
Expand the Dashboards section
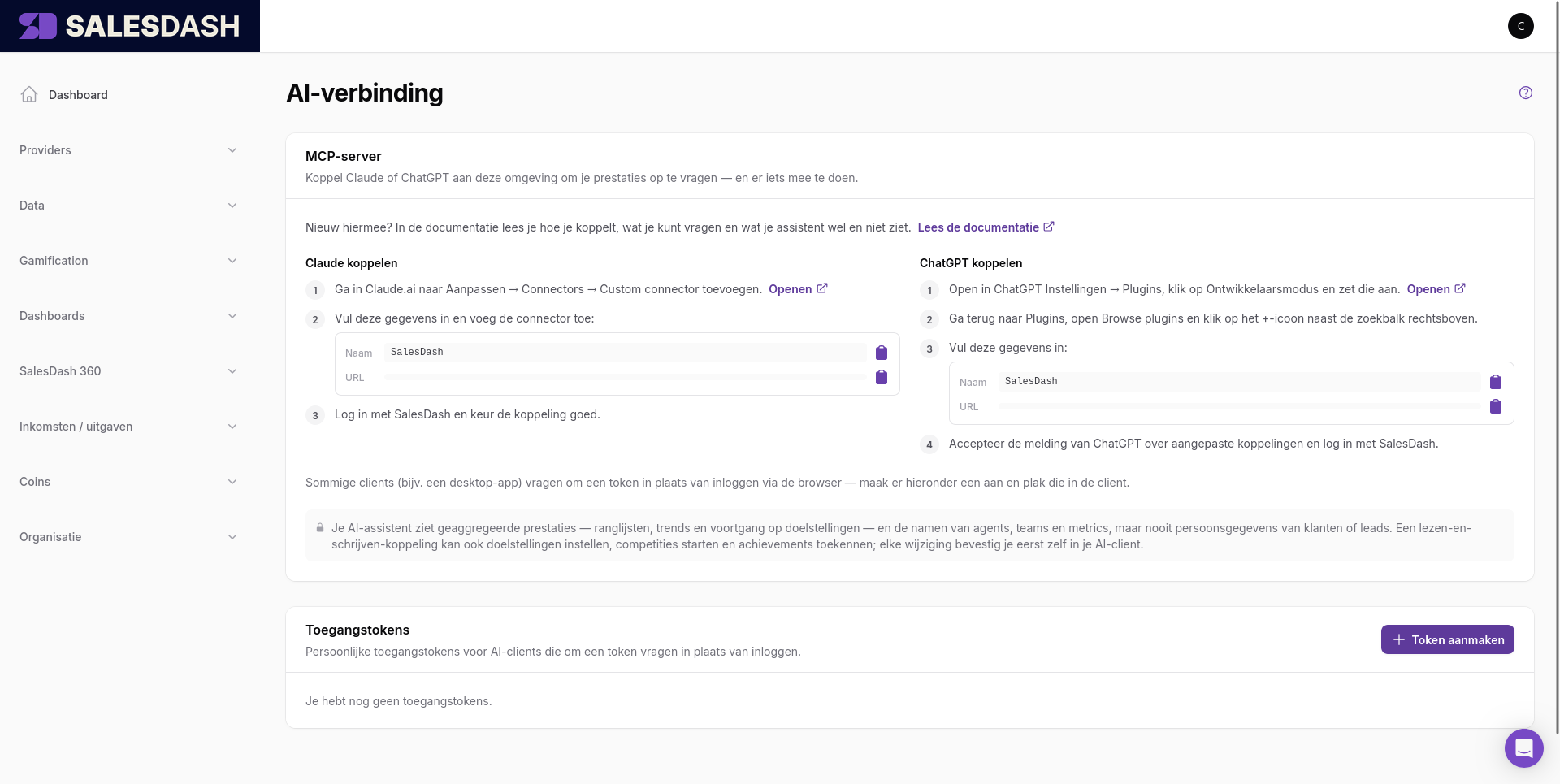coord(130,316)
